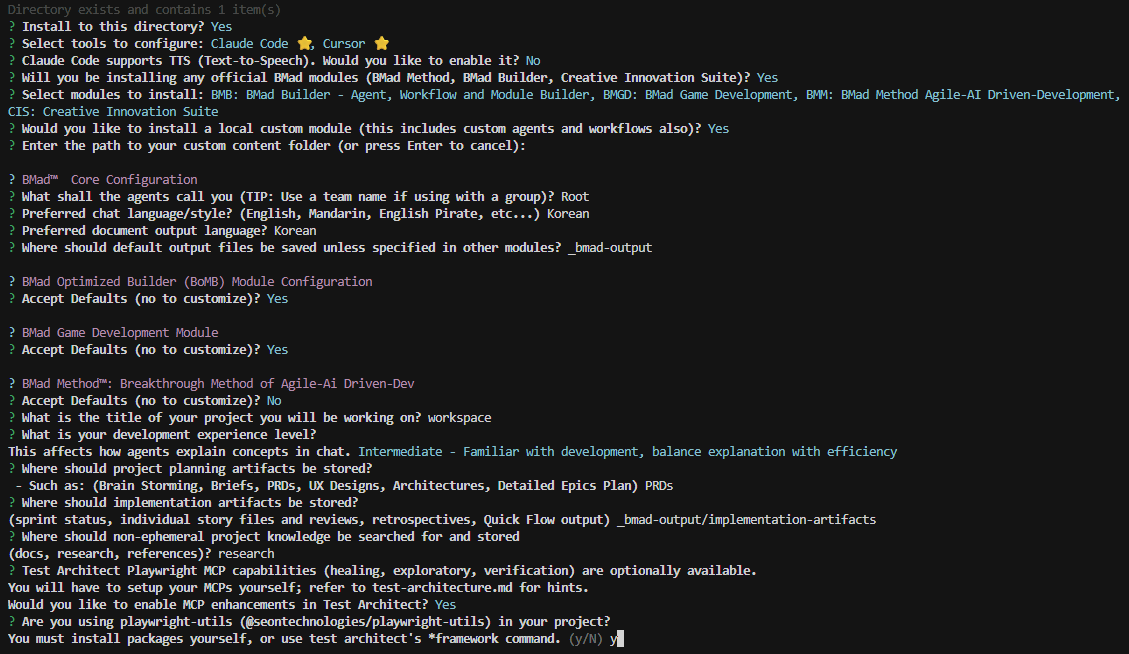Click the TTS (Text-to-Speech) question line
Image resolution: width=1129 pixels, height=654 pixels.
(274, 61)
